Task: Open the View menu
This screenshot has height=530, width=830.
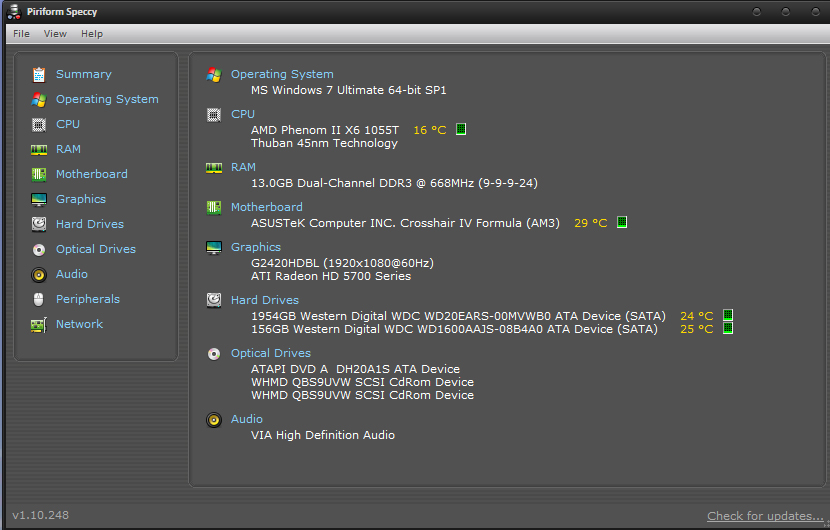Action: point(55,34)
